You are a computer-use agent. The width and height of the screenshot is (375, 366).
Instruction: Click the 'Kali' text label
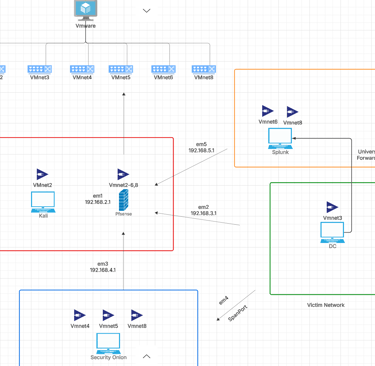[43, 216]
